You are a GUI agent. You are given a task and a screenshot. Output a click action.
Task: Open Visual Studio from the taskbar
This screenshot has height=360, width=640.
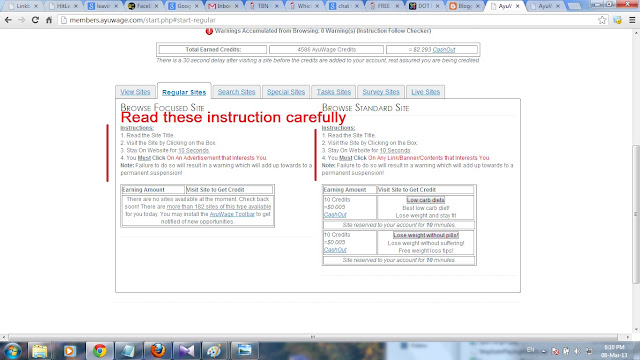pyautogui.click(x=187, y=351)
